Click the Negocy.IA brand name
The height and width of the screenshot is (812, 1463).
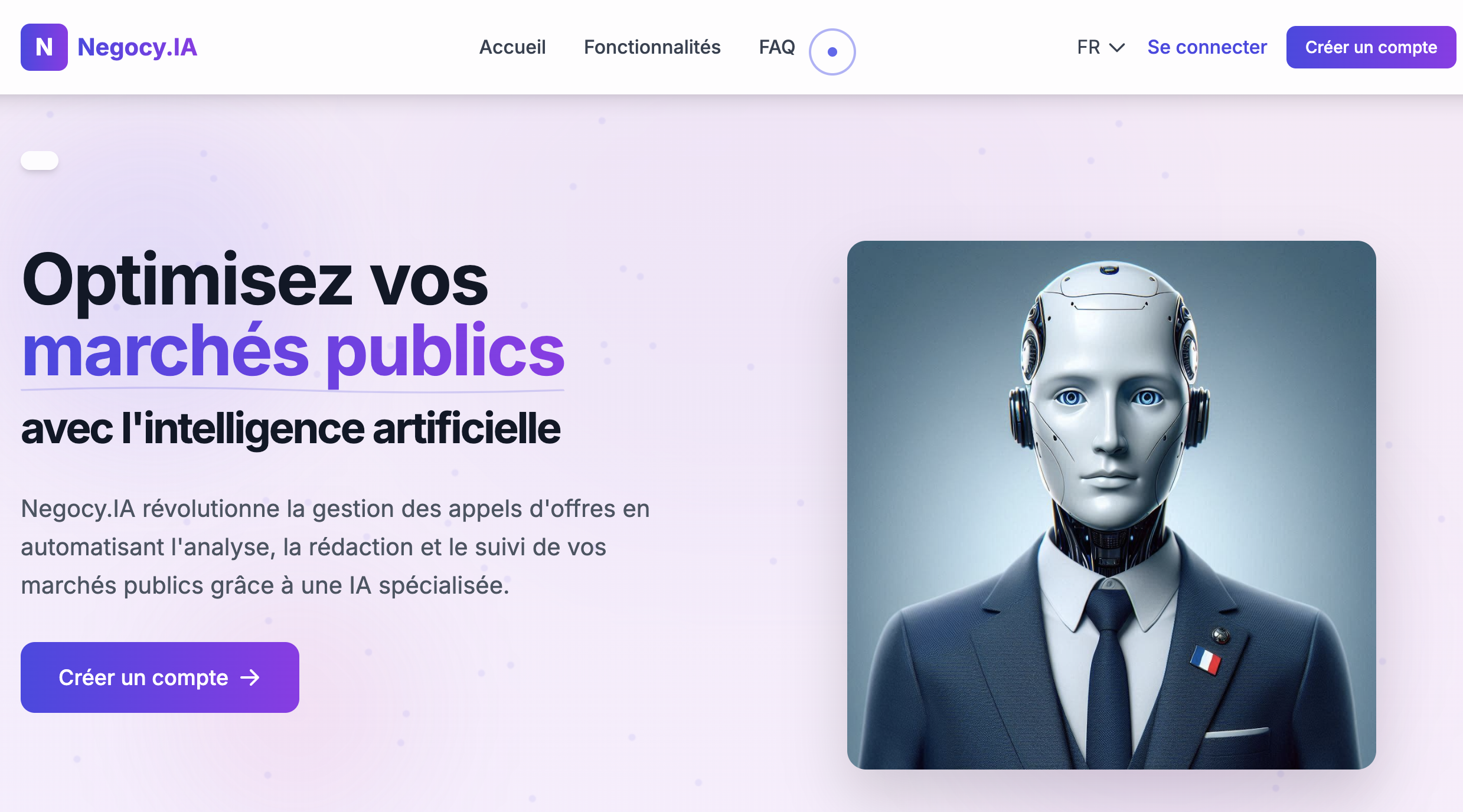point(137,47)
